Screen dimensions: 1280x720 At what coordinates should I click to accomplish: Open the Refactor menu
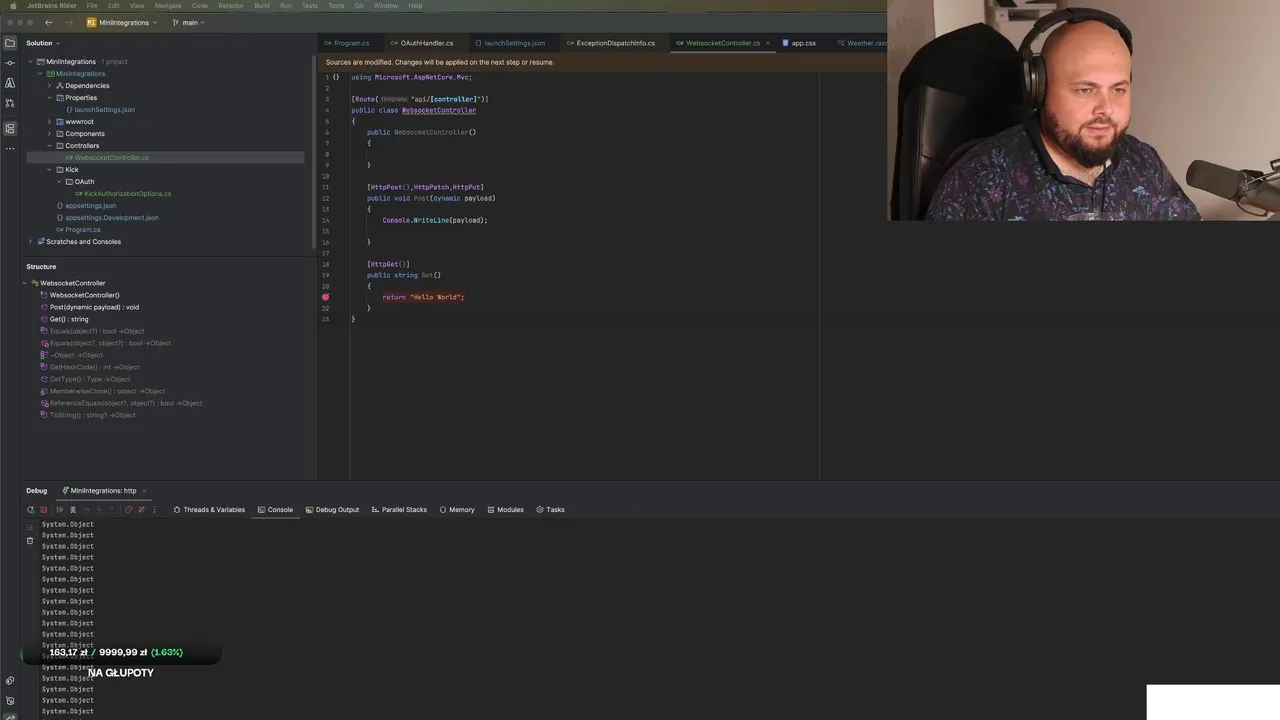pyautogui.click(x=231, y=6)
